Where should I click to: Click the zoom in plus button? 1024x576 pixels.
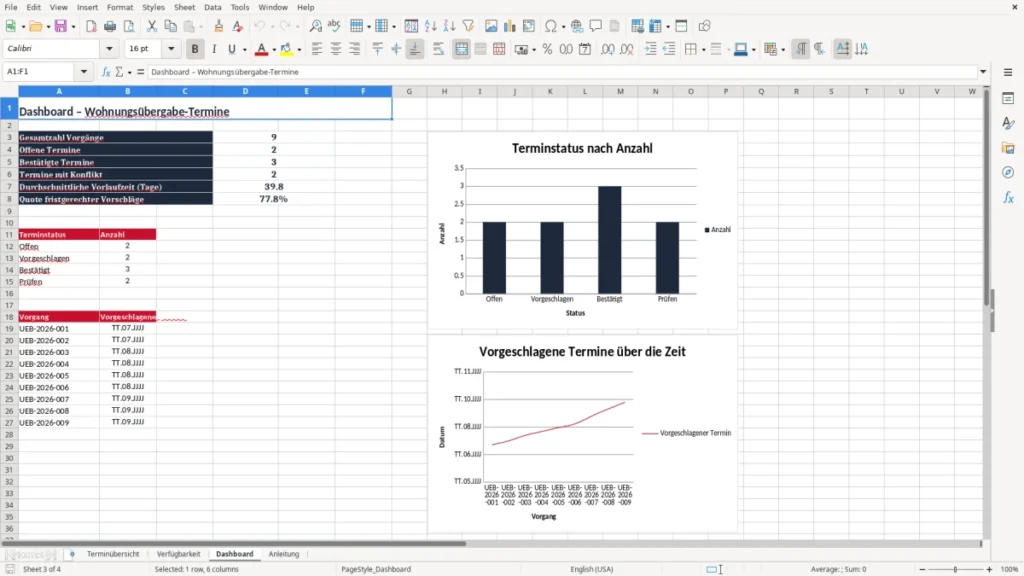[989, 569]
